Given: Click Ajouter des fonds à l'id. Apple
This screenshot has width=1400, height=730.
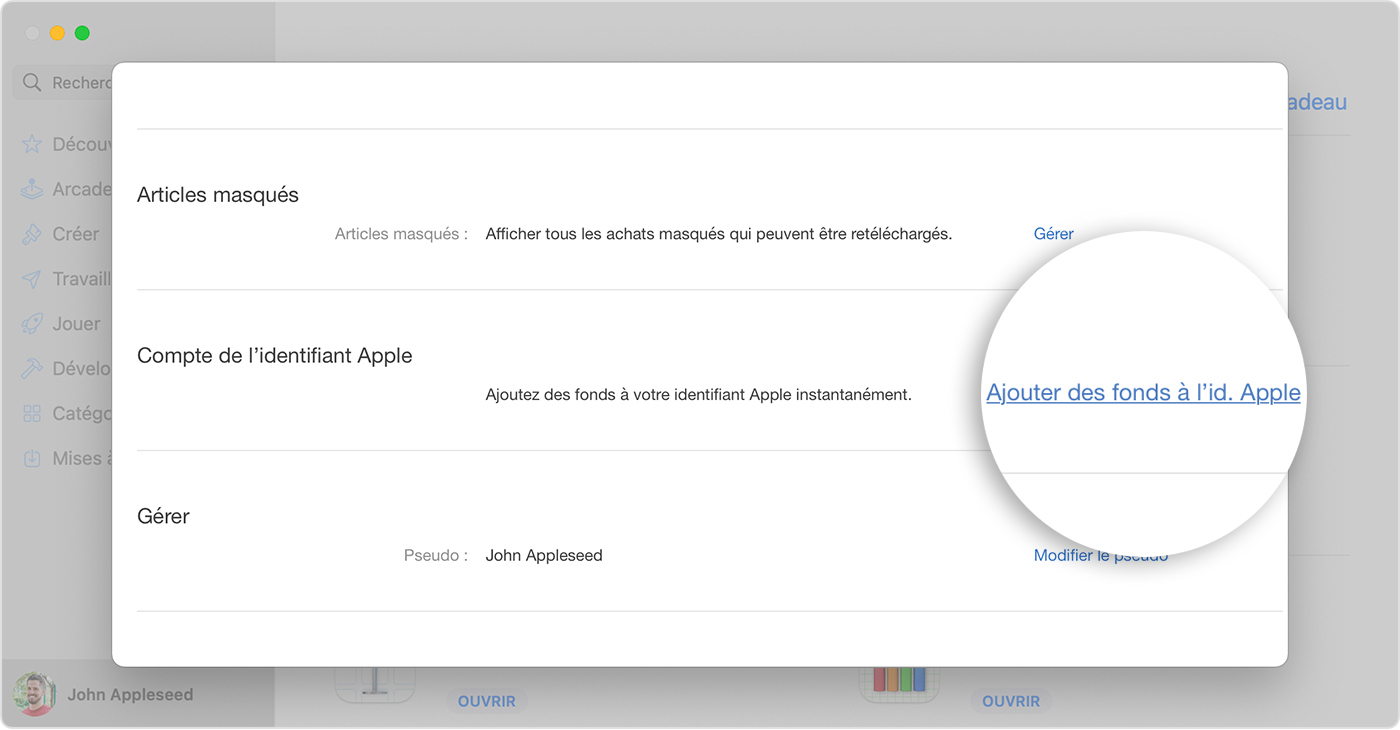Looking at the screenshot, I should point(1143,393).
